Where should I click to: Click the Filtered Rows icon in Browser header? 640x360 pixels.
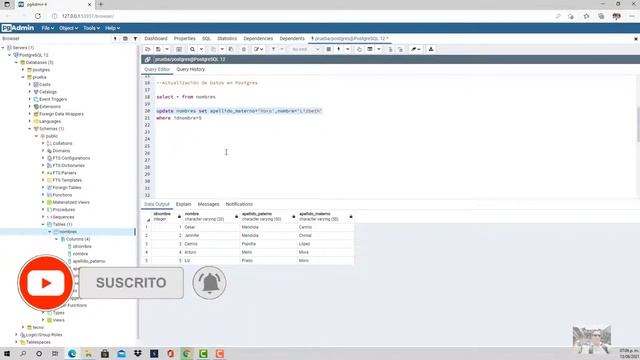[x=135, y=38]
